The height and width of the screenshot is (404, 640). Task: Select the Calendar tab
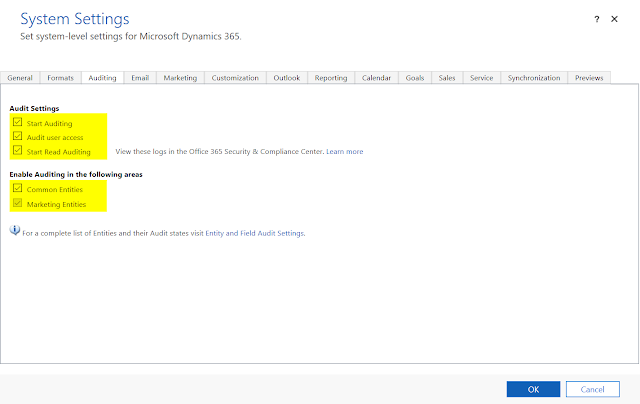point(376,78)
